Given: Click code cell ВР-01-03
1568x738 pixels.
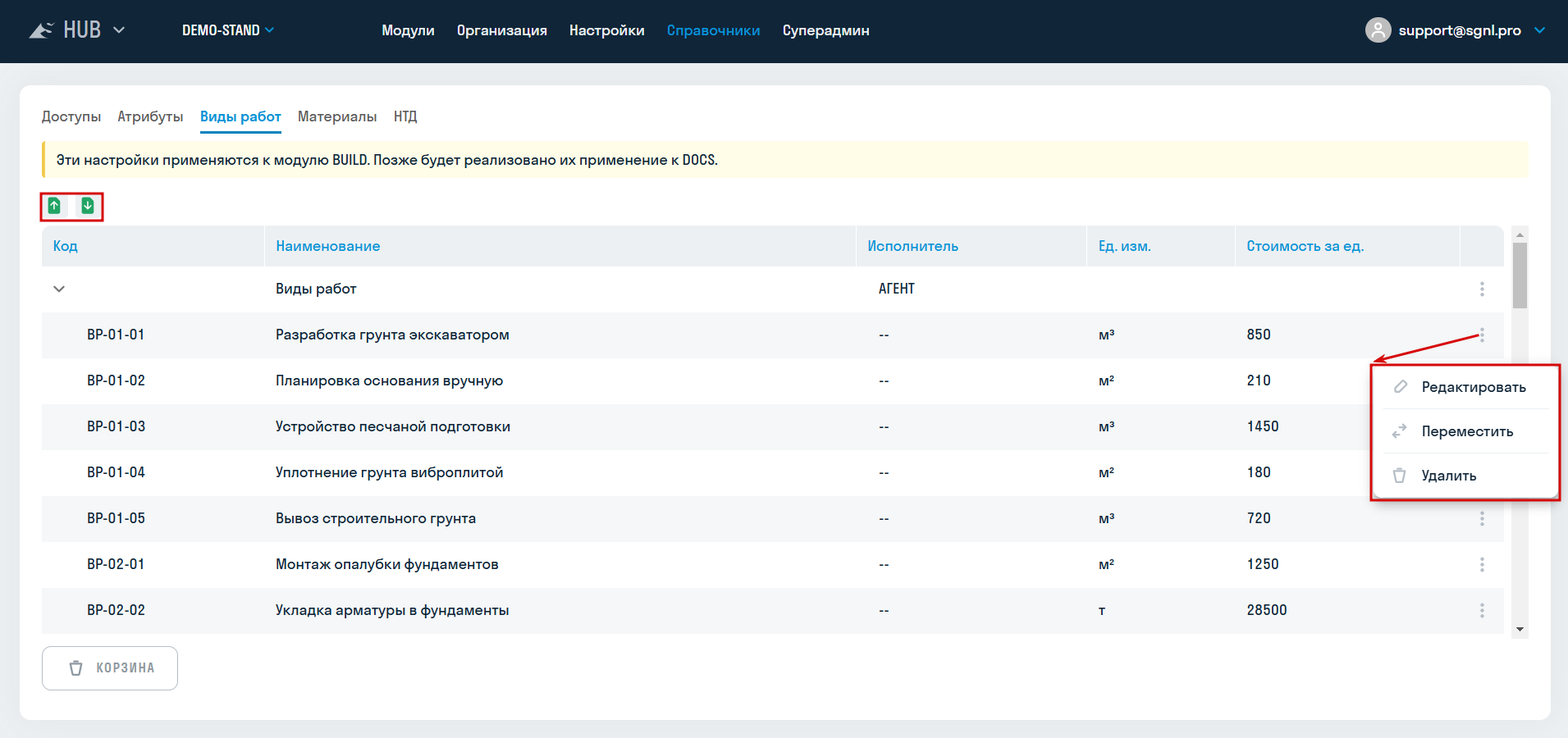Looking at the screenshot, I should coord(117,426).
